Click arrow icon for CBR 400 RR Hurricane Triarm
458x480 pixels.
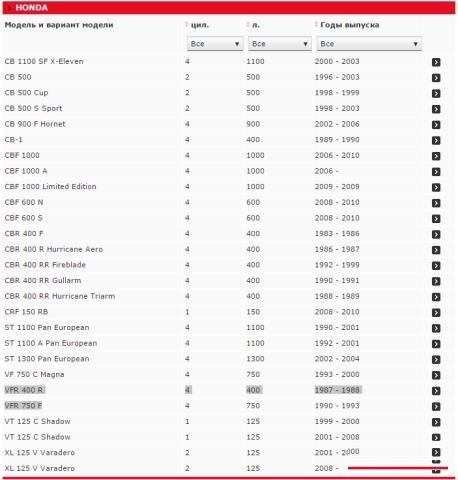(x=436, y=297)
